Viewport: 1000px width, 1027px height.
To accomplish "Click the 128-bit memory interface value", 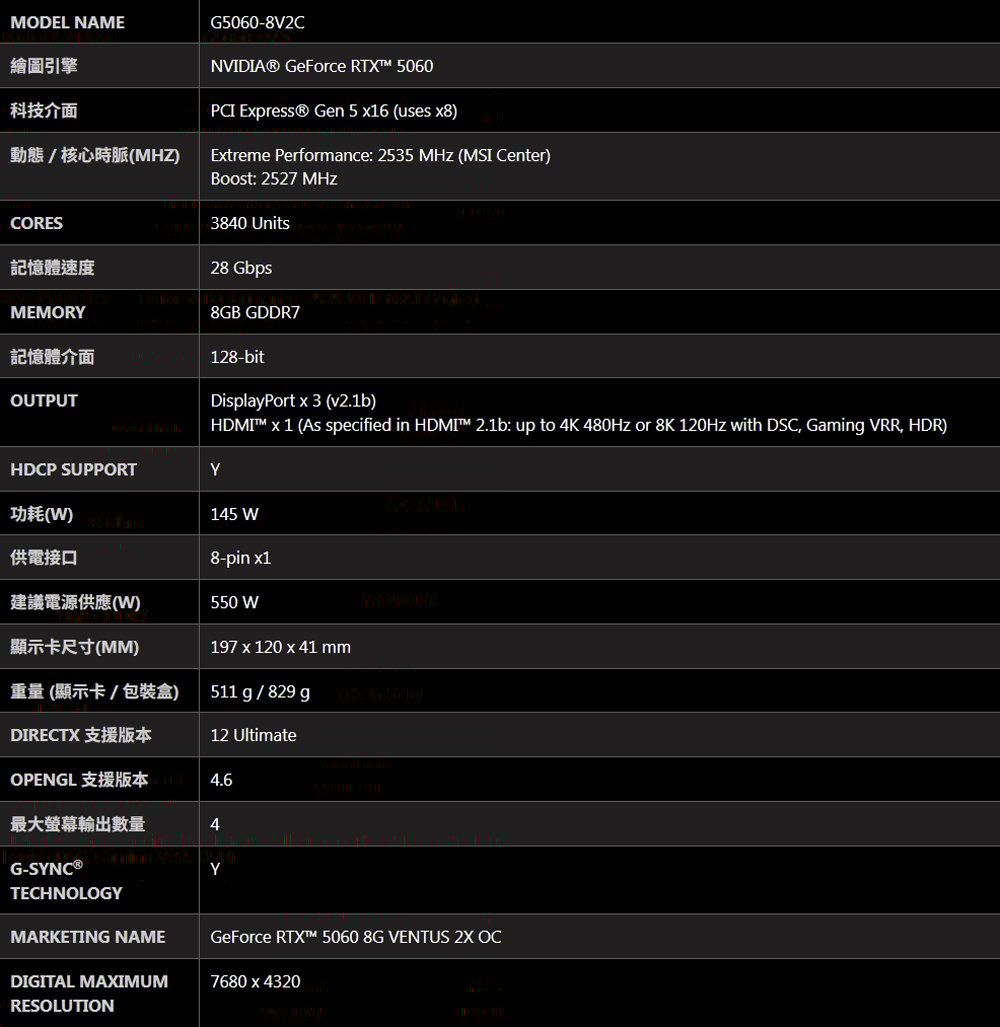I will (x=237, y=357).
